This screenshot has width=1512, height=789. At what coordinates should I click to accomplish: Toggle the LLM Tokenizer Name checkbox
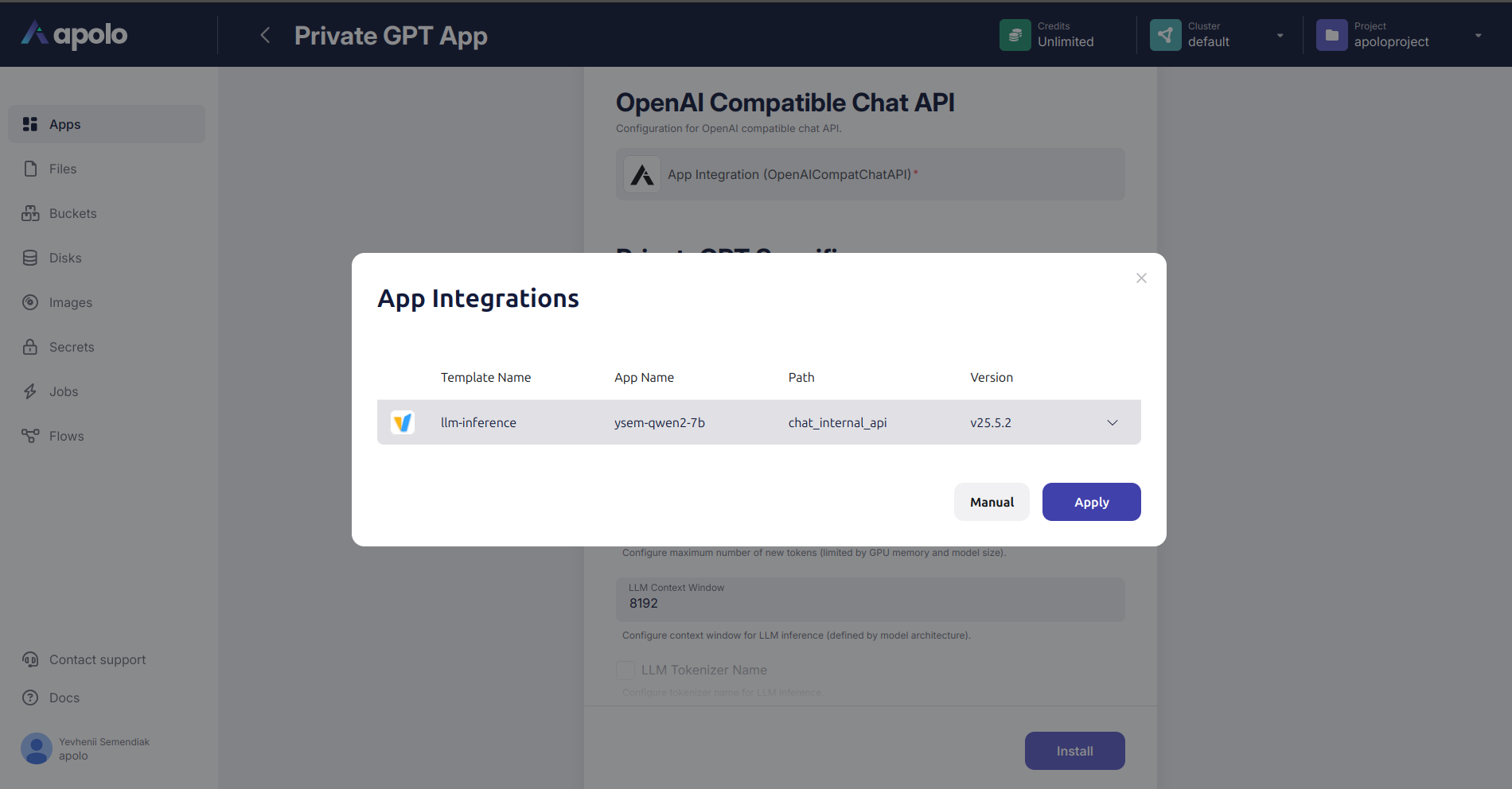pyautogui.click(x=625, y=670)
